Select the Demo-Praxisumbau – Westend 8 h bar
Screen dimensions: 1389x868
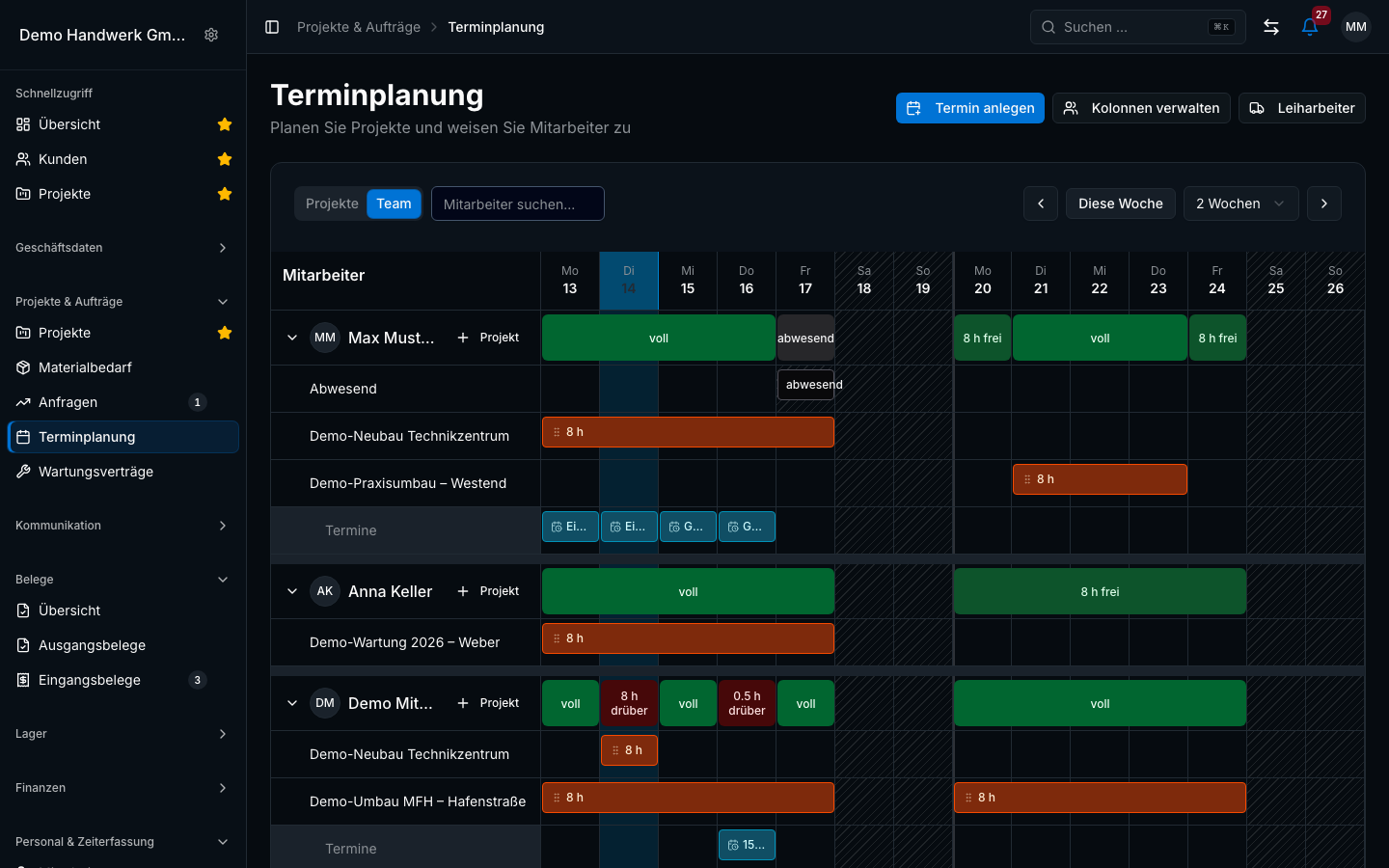tap(1100, 479)
